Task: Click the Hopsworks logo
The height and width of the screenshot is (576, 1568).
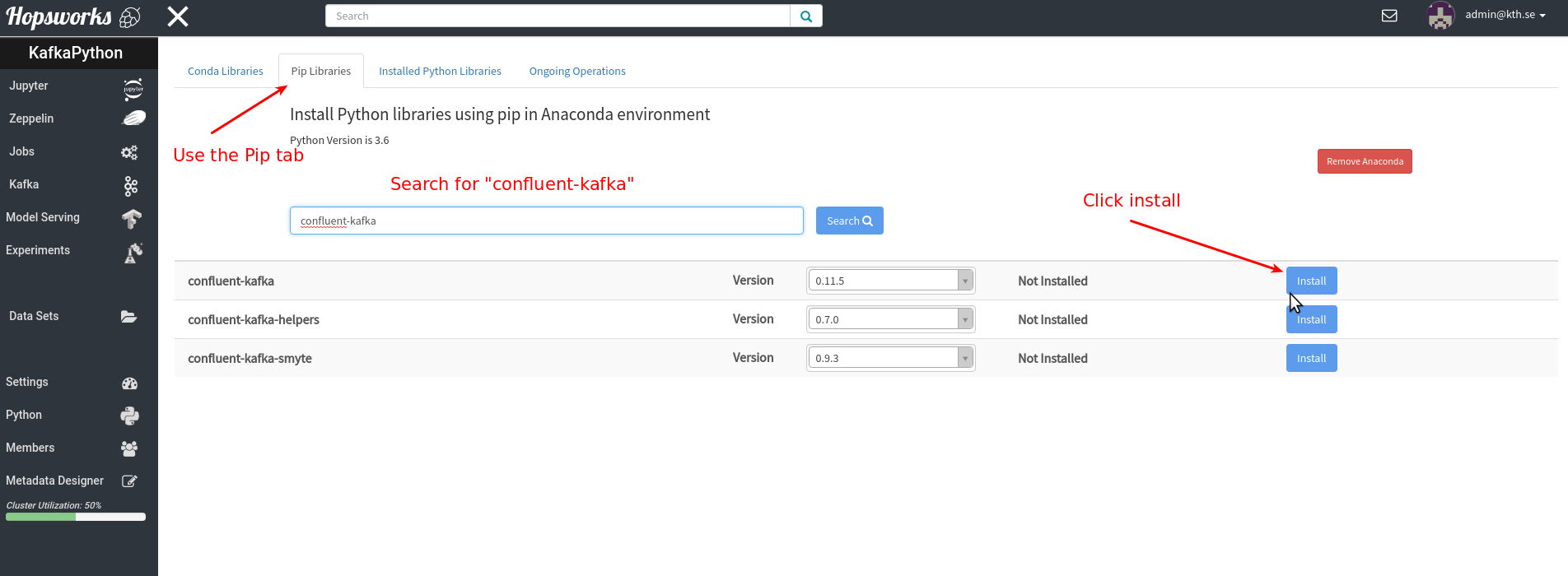Action: point(73,16)
